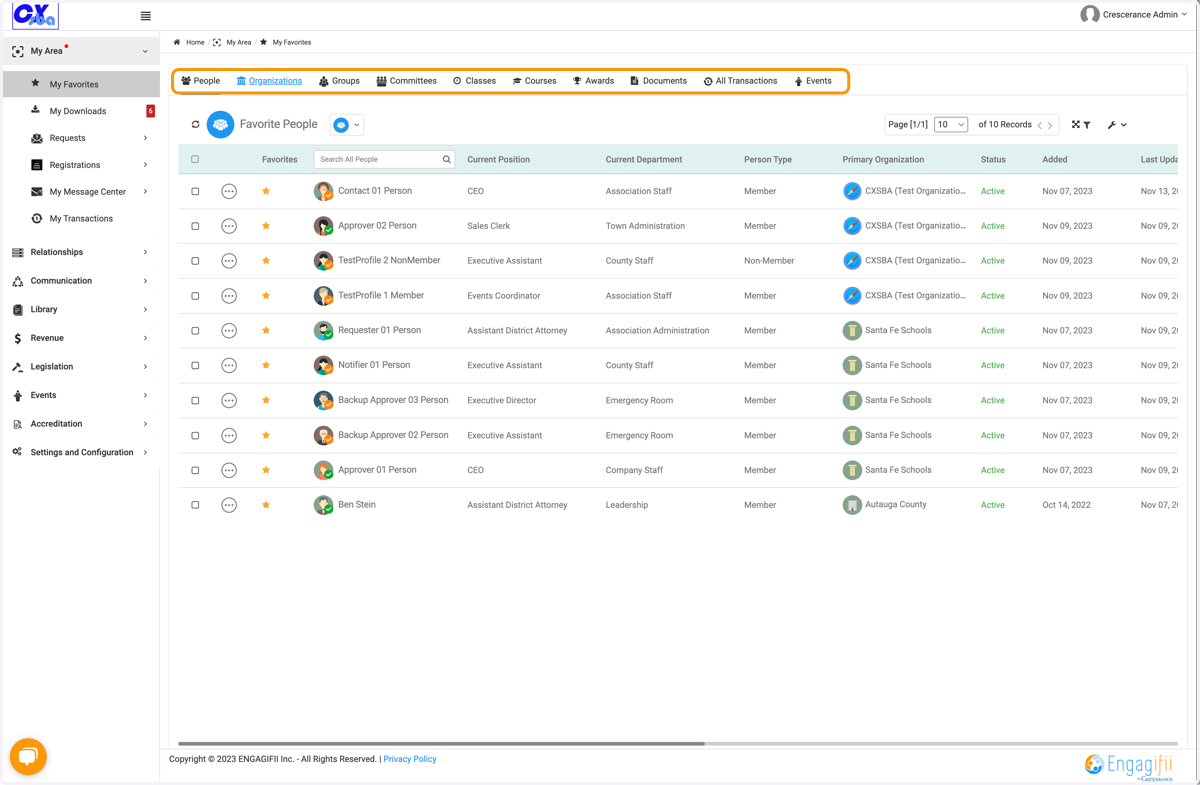Check the box for Contact 01 Person
Image resolution: width=1200 pixels, height=785 pixels.
point(195,191)
